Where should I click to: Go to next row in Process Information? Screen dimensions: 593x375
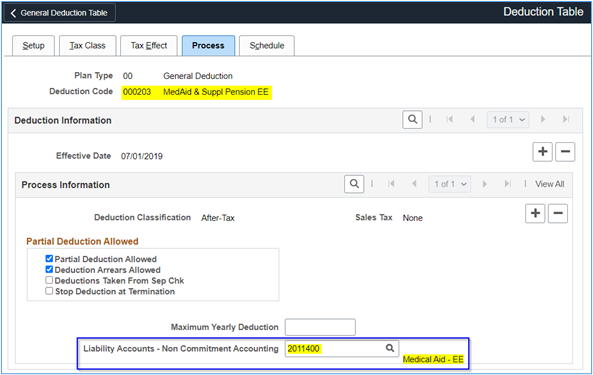coord(484,184)
